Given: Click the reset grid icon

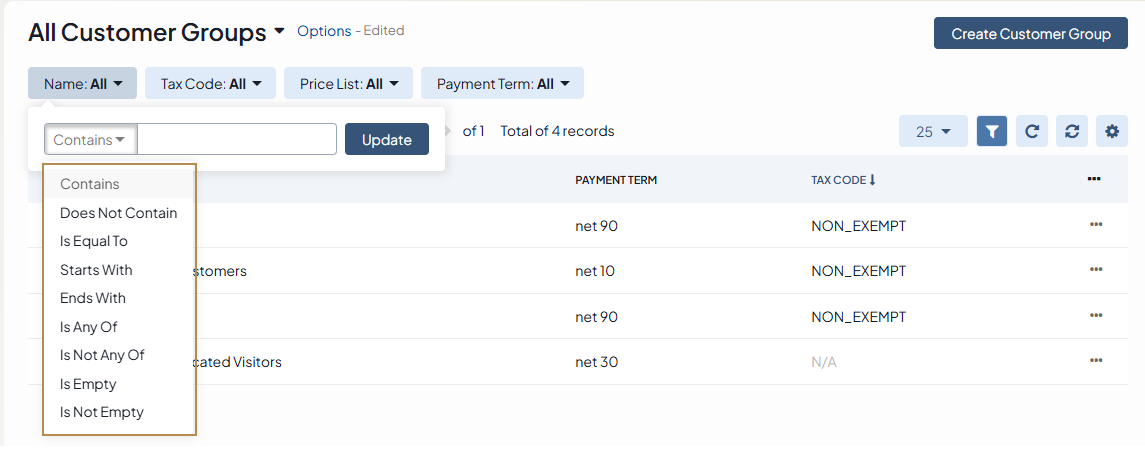Looking at the screenshot, I should point(1072,131).
